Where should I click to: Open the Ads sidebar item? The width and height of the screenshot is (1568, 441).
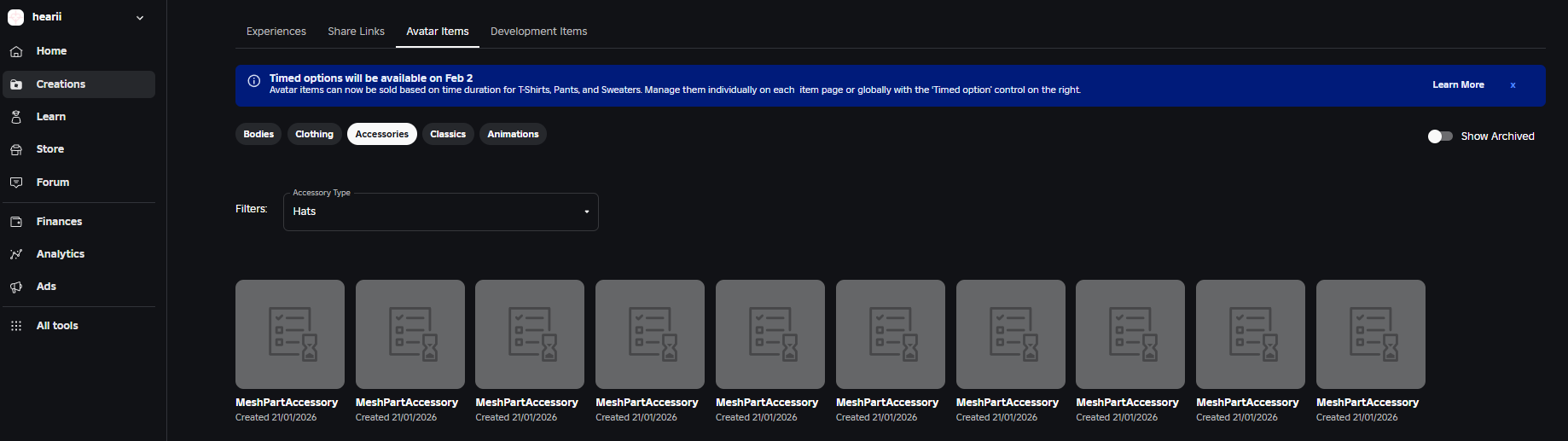pyautogui.click(x=78, y=287)
